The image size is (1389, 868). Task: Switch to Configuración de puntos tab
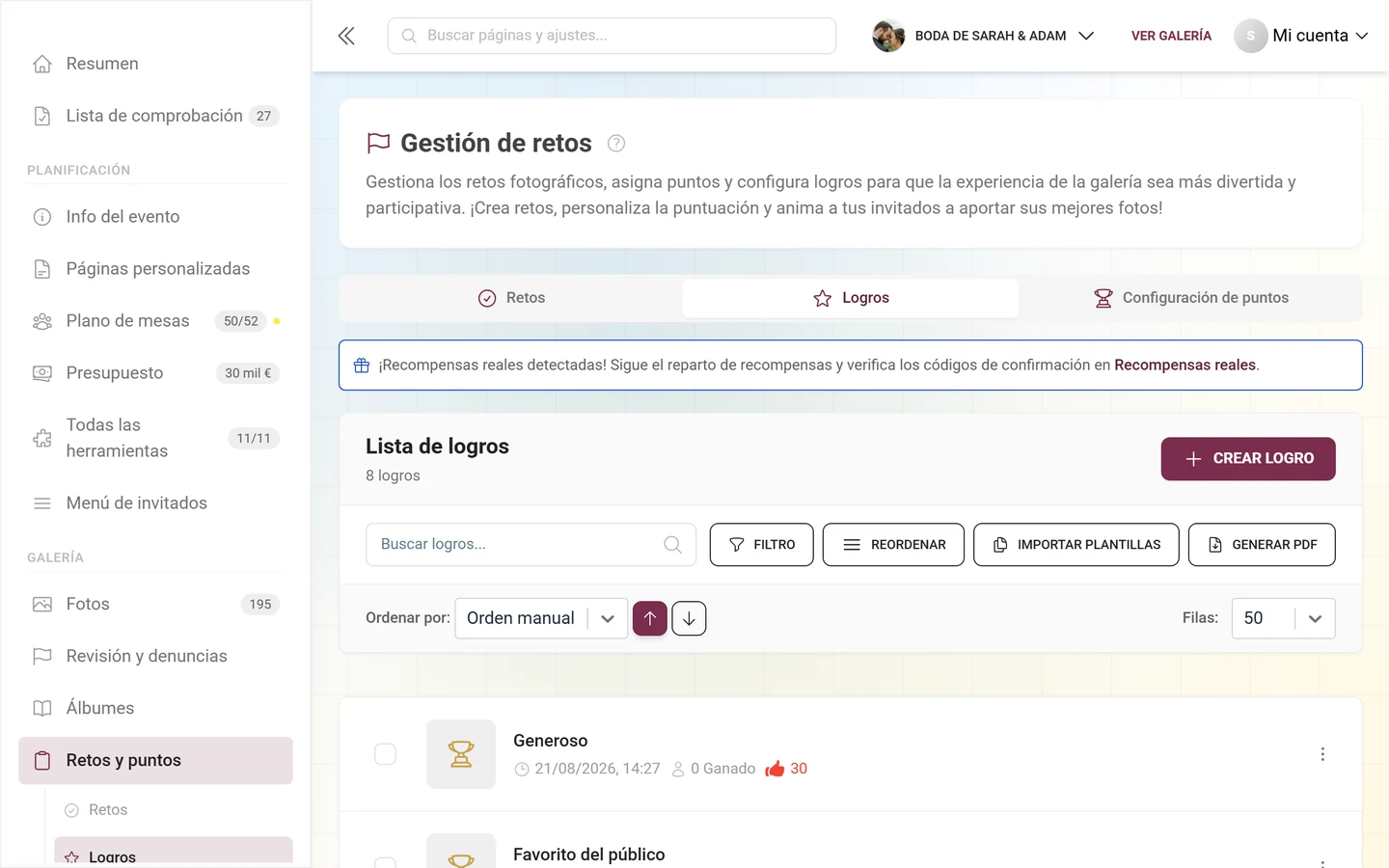click(1191, 298)
